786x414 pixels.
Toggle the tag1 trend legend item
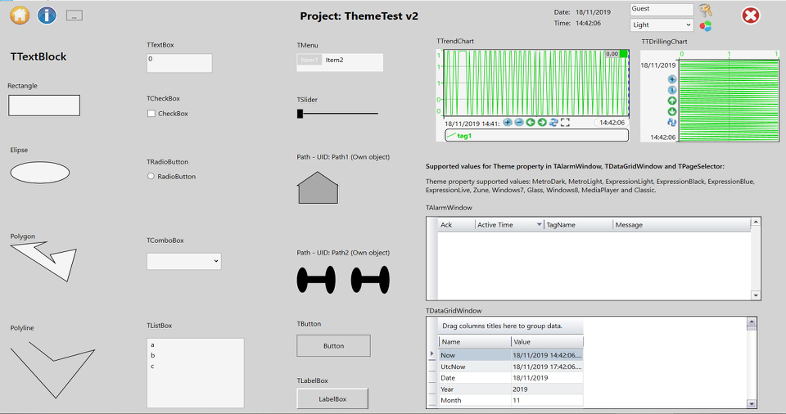[465, 135]
